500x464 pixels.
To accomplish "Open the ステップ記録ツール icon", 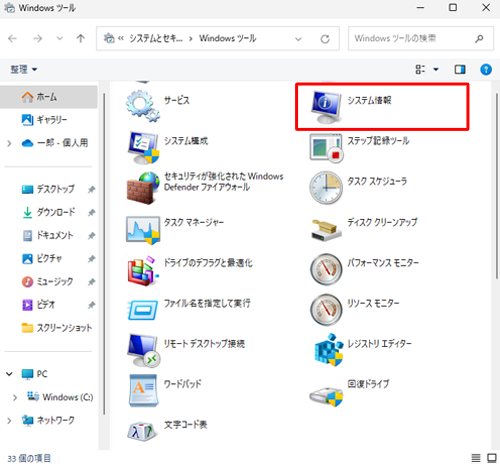I will point(326,148).
